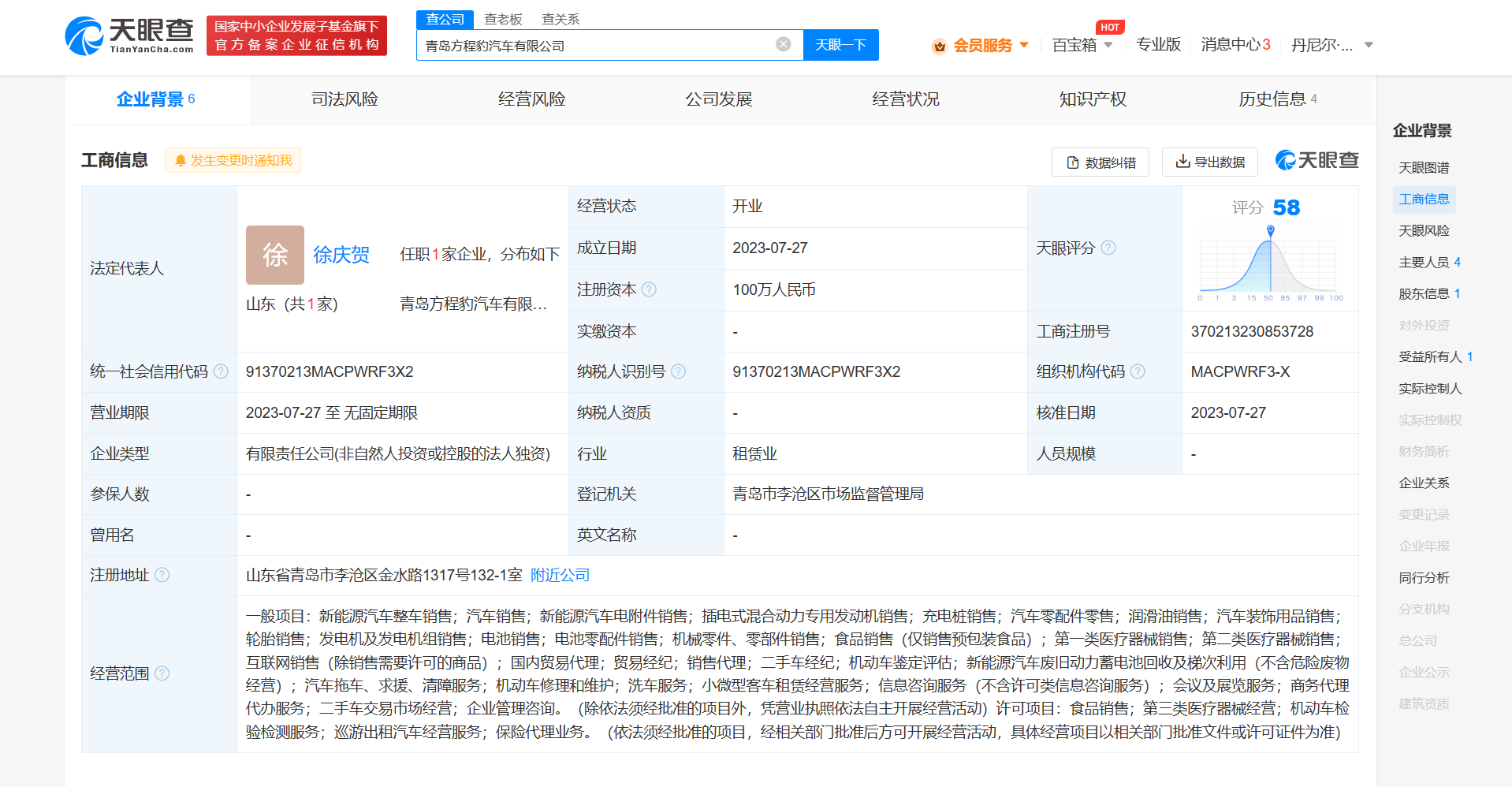Click the TianYanCha logo in header
This screenshot has height=787, width=1512.
click(x=130, y=36)
